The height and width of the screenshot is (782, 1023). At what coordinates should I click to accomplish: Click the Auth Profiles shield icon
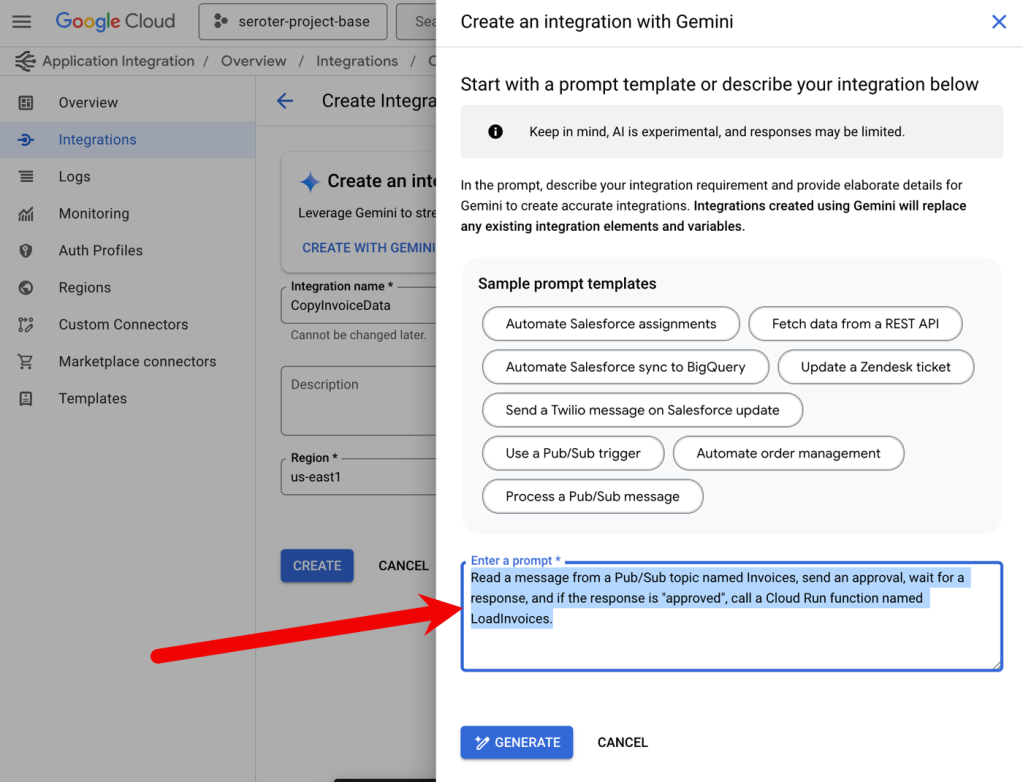pyautogui.click(x=26, y=251)
